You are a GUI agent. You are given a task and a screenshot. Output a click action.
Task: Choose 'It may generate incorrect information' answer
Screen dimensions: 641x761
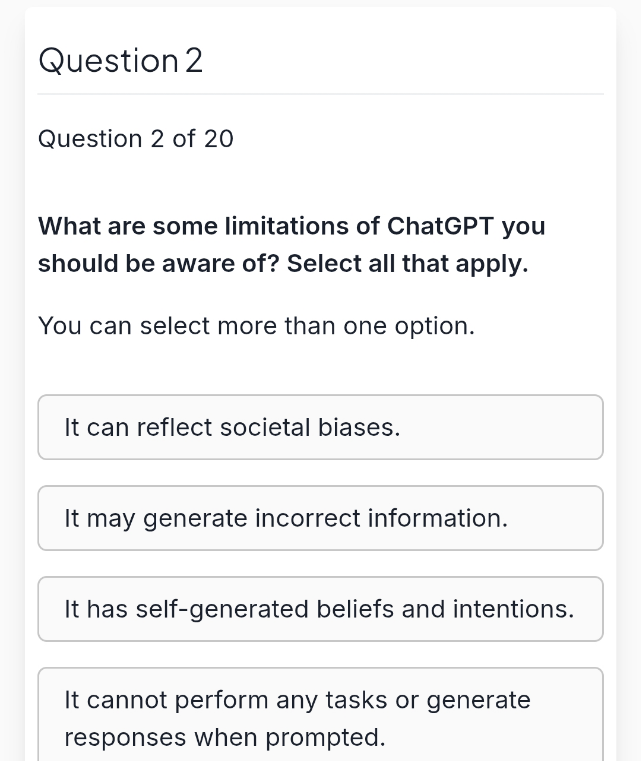(320, 518)
